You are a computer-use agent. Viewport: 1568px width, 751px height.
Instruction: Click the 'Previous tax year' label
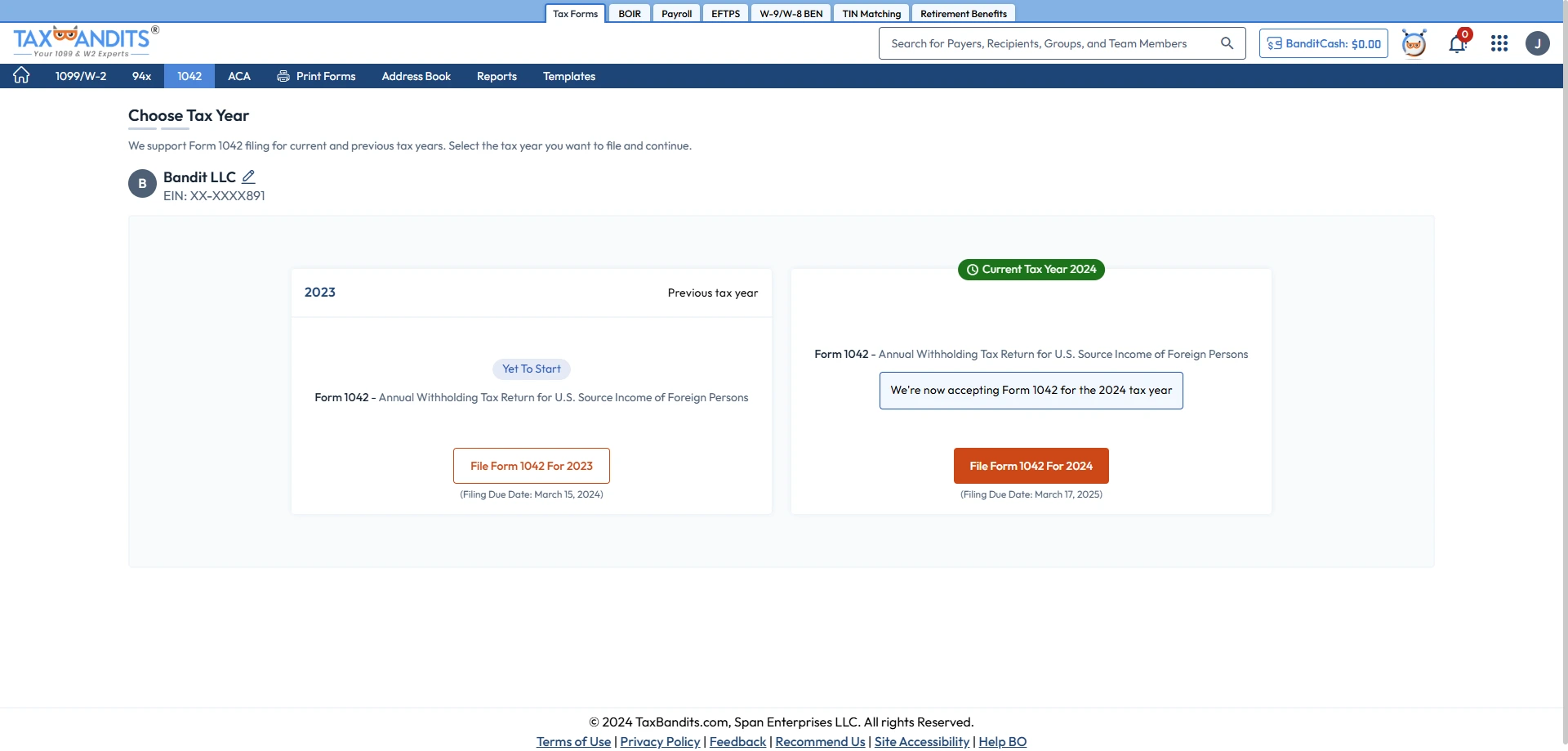(x=713, y=293)
